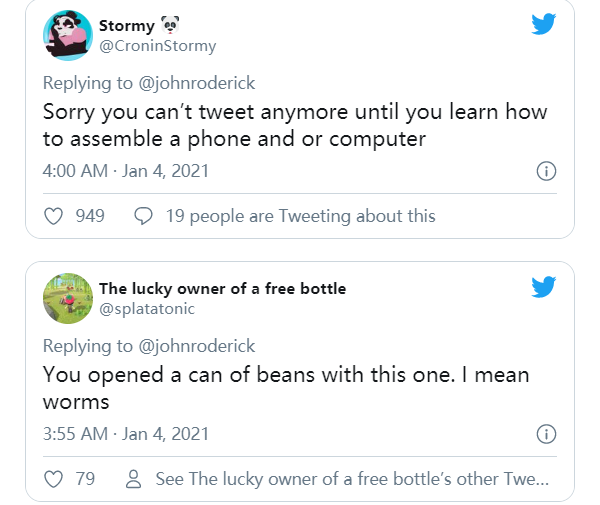Visit the @splatatonic handle
The height and width of the screenshot is (505, 600).
pyautogui.click(x=147, y=309)
